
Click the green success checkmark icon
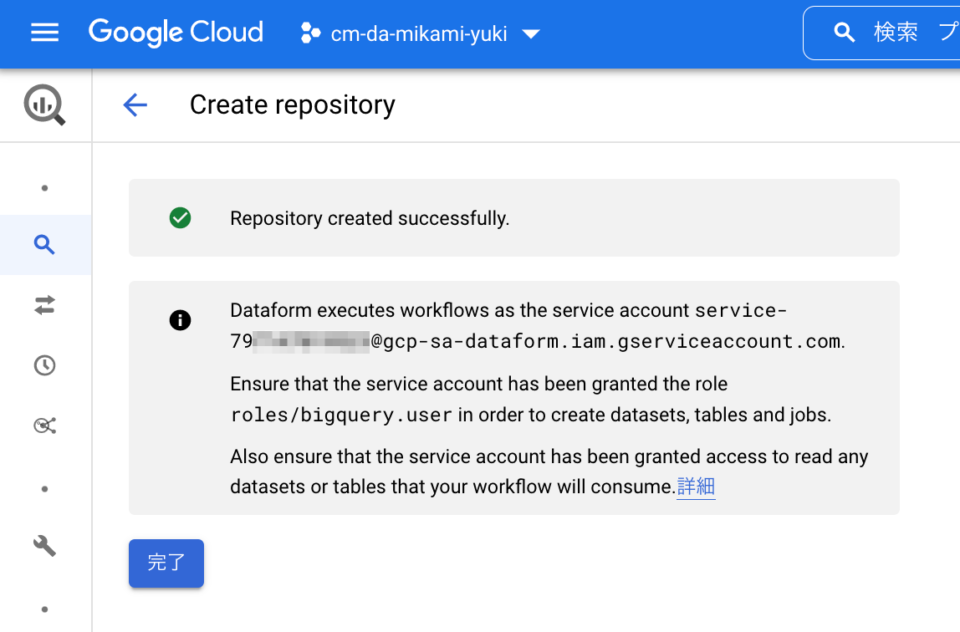[x=180, y=217]
